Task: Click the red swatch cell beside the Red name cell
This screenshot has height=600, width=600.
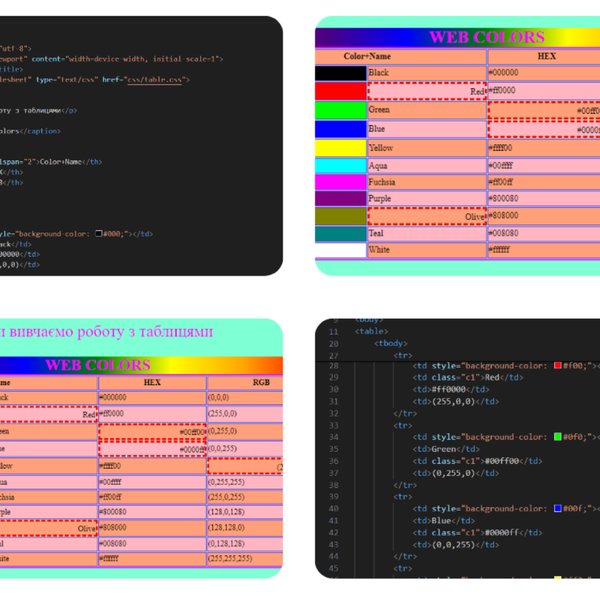Action: click(340, 91)
